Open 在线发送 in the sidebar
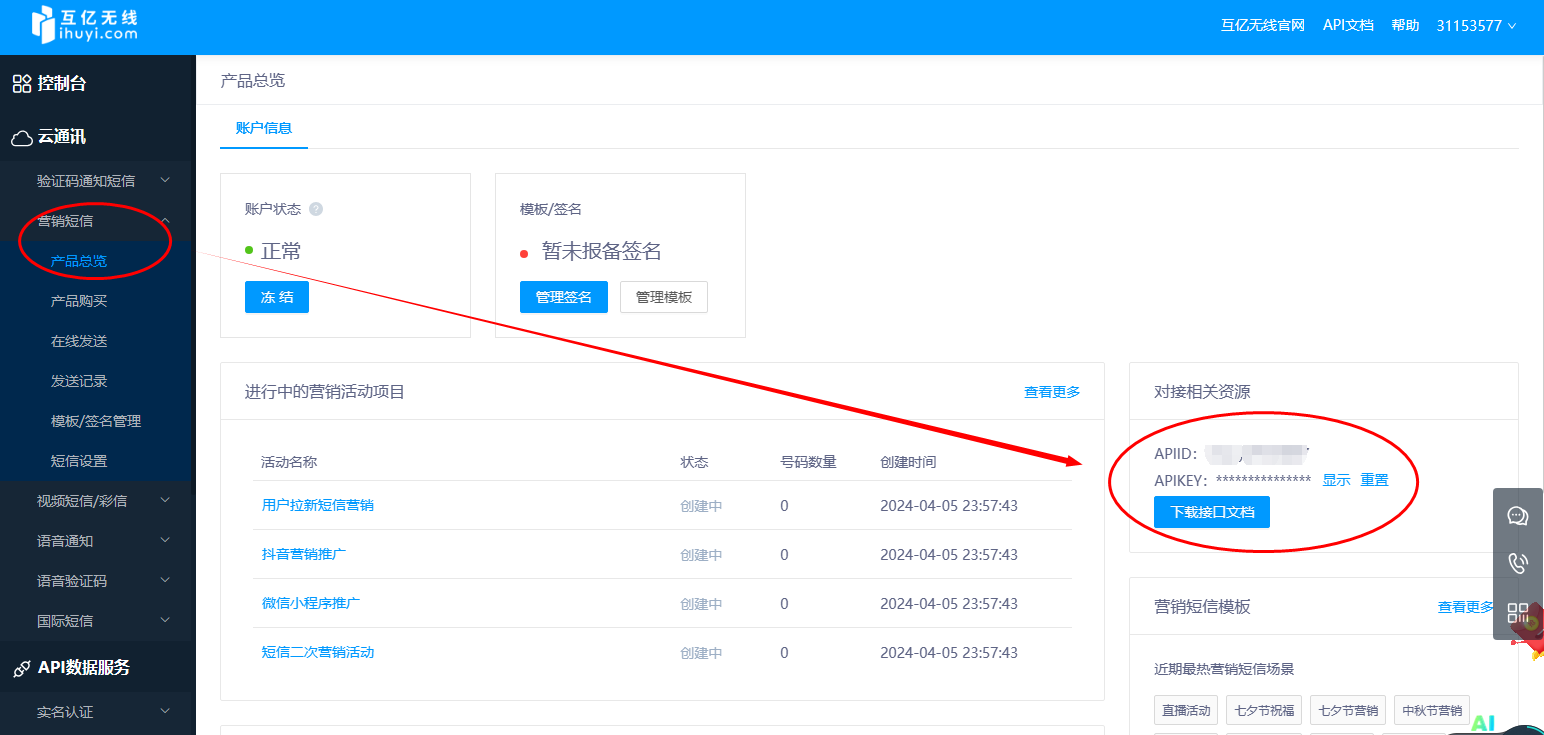 [79, 341]
